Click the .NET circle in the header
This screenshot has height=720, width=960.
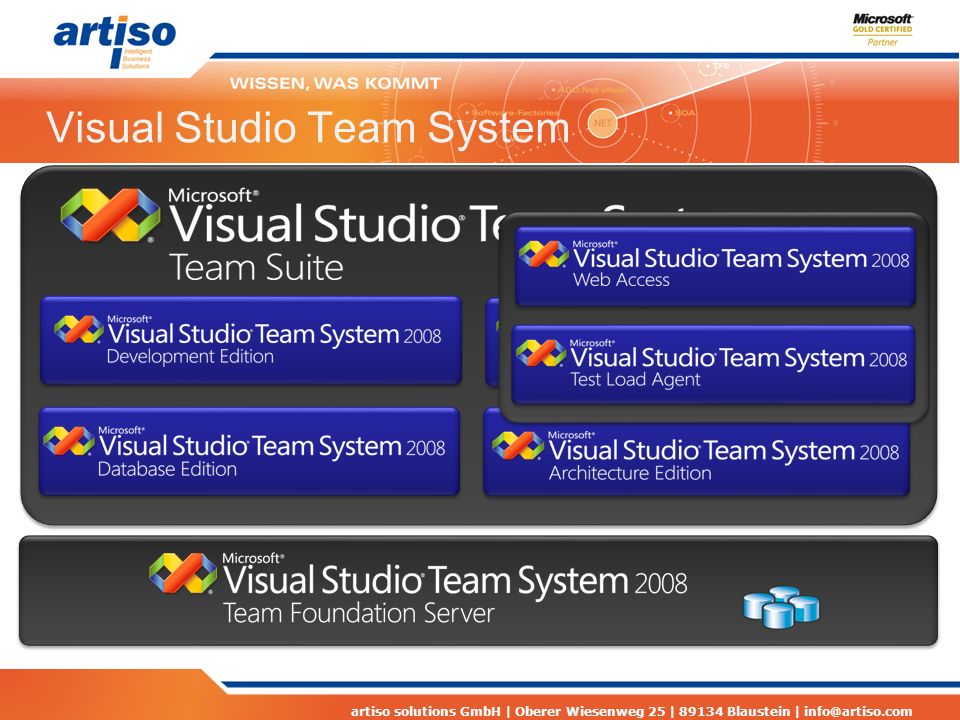point(602,123)
